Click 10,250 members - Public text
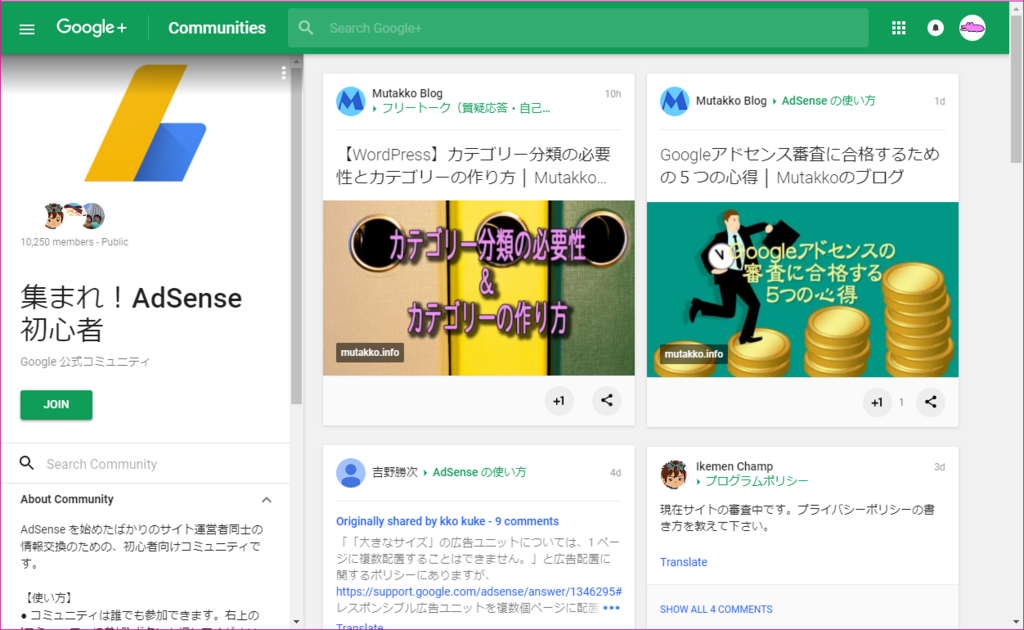 tap(74, 242)
